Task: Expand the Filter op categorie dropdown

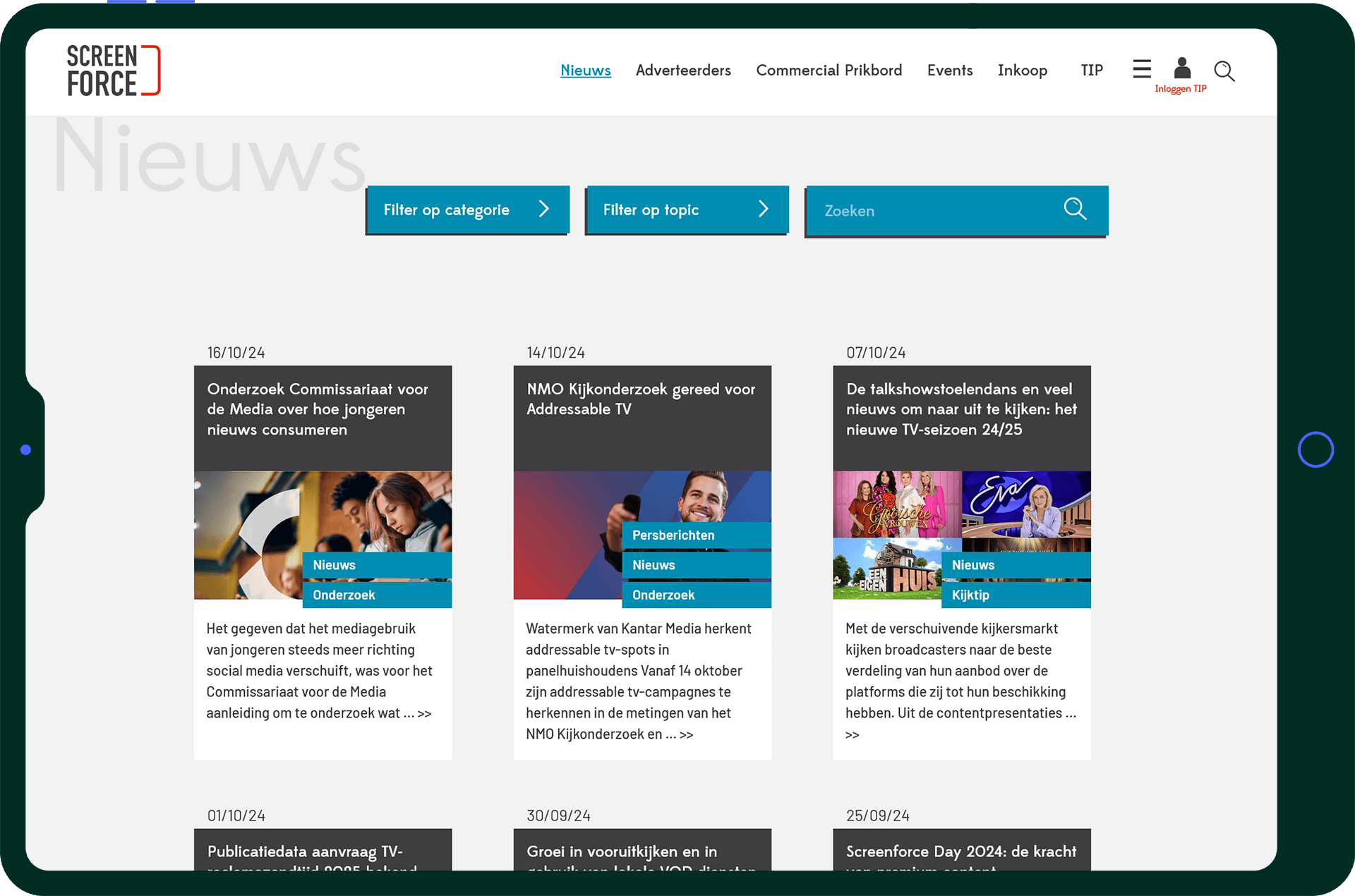Action: coord(447,210)
